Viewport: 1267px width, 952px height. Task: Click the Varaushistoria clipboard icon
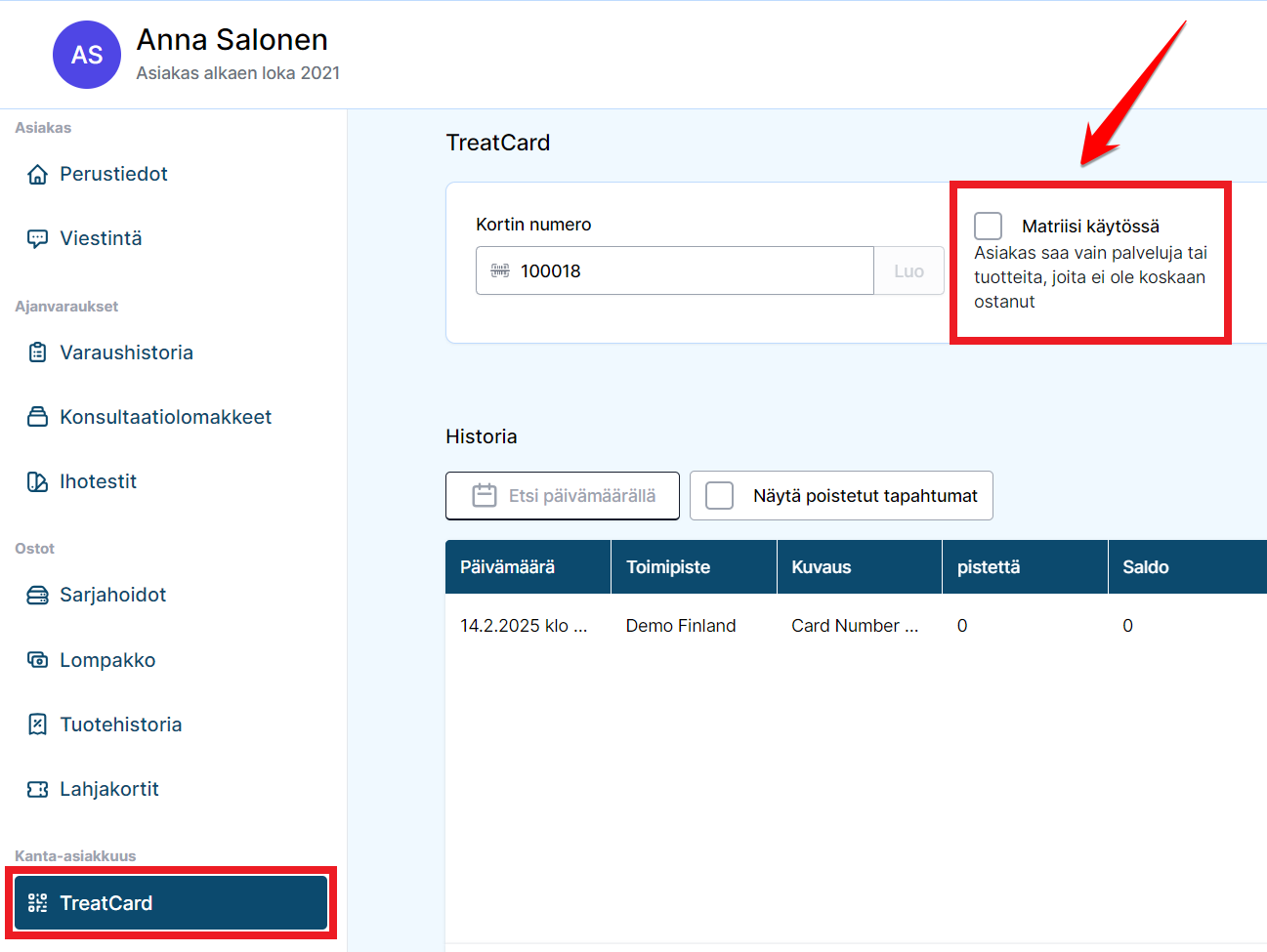tap(37, 352)
